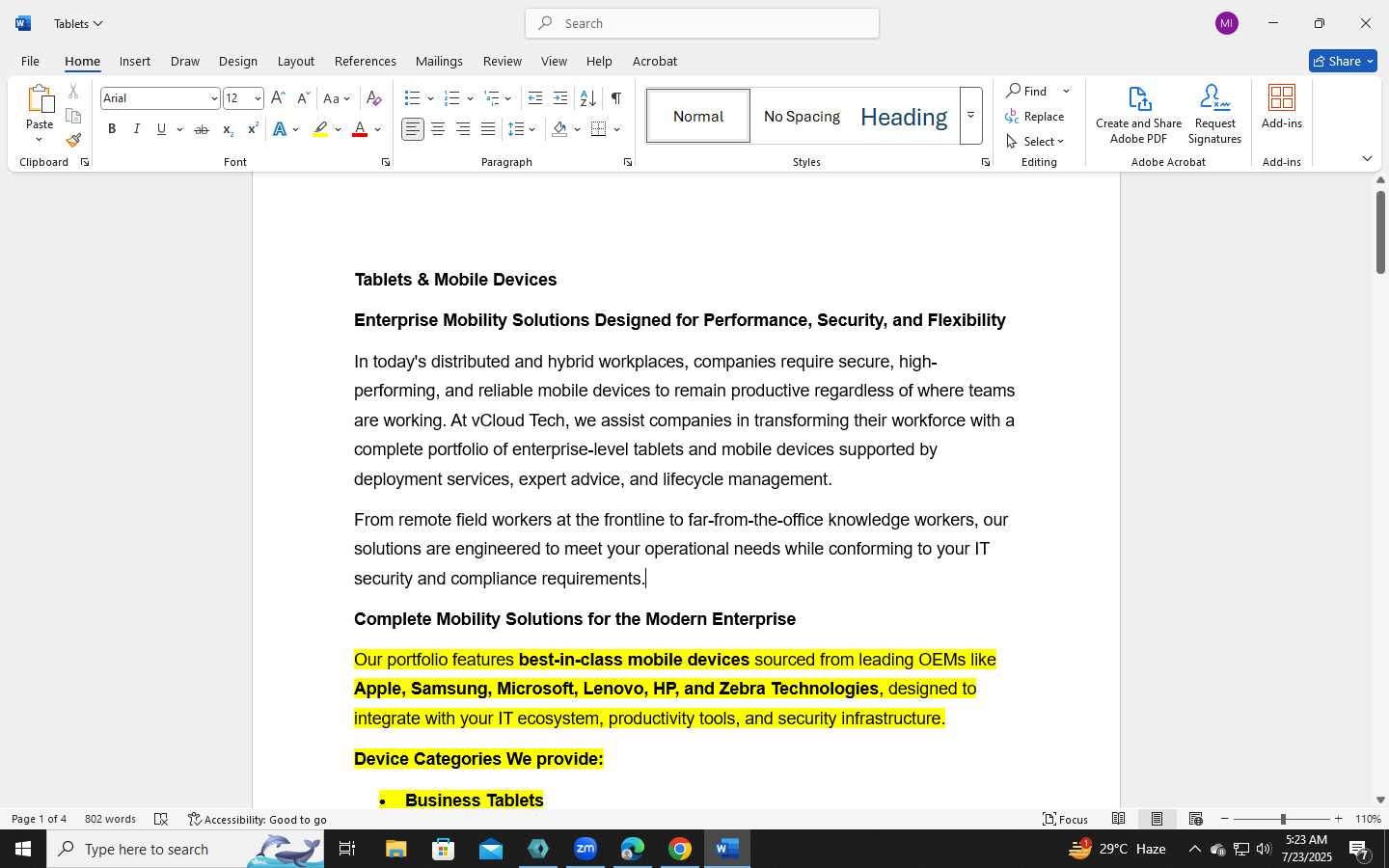Apply red font color
The width and height of the screenshot is (1389, 868).
[x=360, y=129]
